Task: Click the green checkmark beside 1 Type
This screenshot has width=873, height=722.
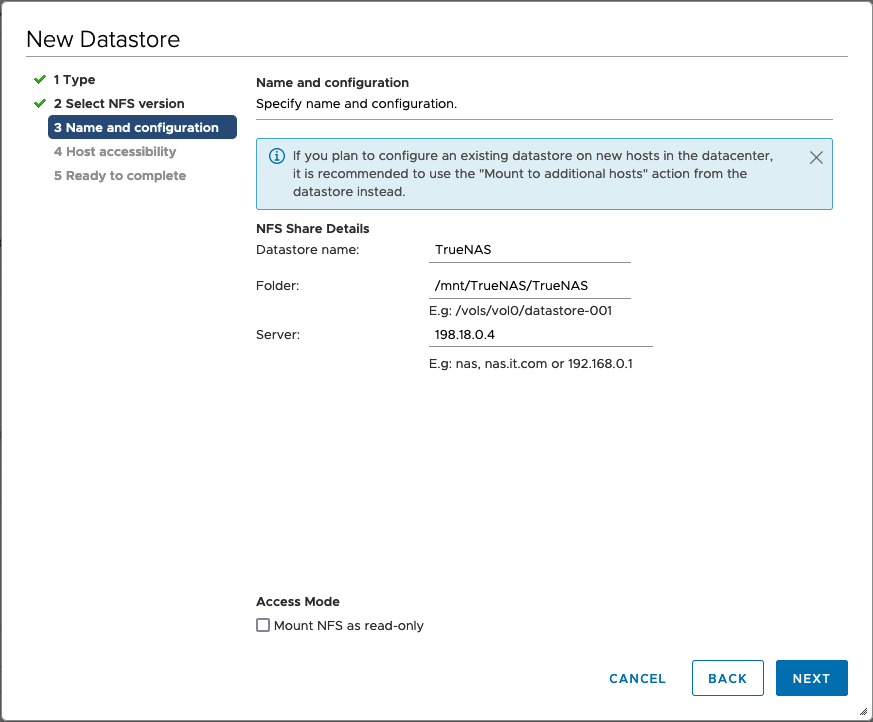Action: click(40, 79)
